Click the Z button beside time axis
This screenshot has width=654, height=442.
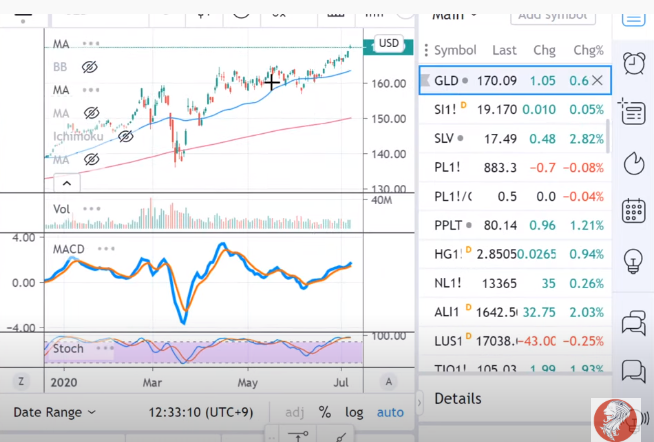21,382
